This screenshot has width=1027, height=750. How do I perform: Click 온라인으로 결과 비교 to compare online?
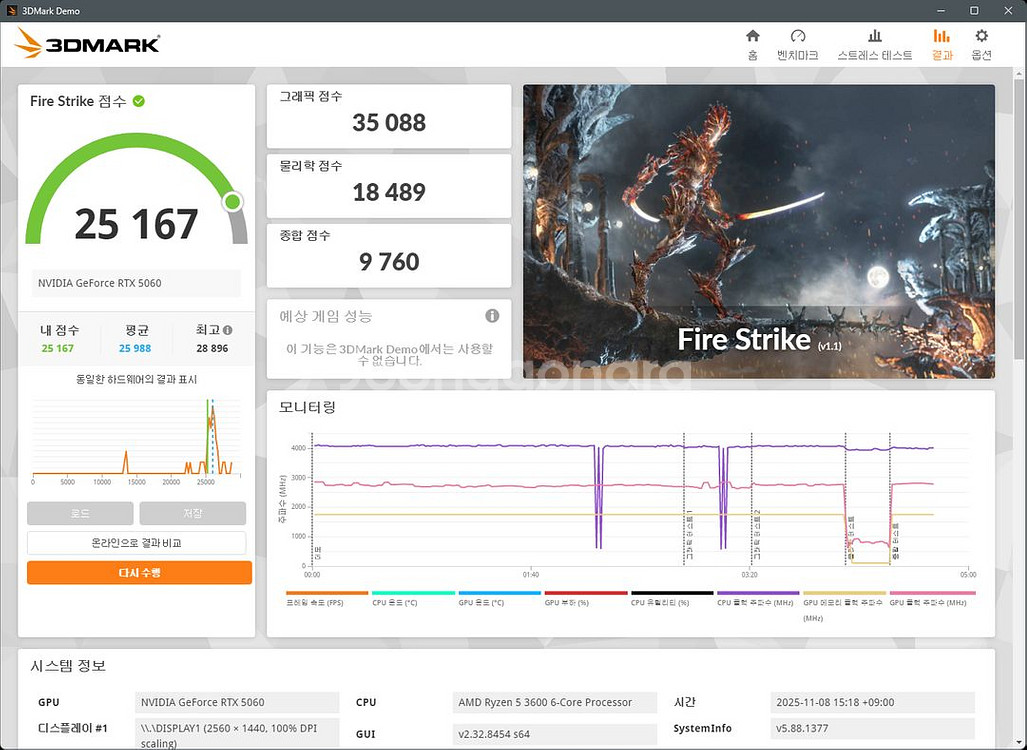[x=138, y=542]
